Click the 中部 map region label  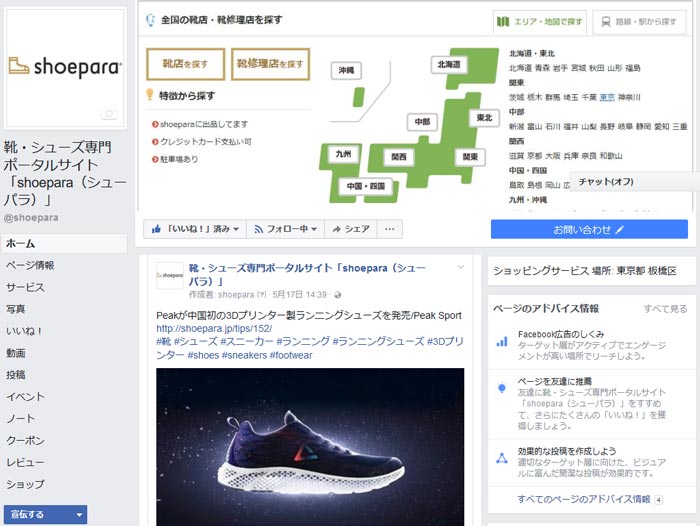click(x=422, y=121)
